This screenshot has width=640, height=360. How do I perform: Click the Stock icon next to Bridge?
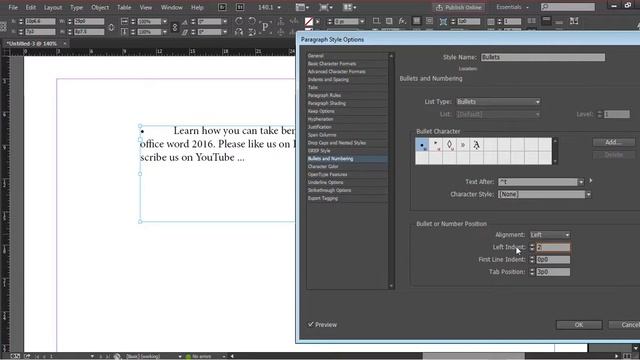(x=240, y=7)
